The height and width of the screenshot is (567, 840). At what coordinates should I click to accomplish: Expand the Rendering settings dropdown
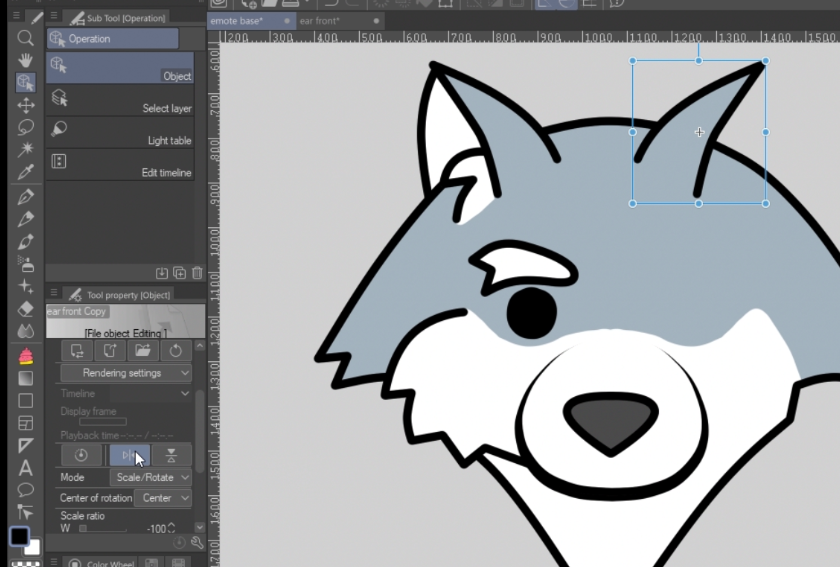coord(125,373)
